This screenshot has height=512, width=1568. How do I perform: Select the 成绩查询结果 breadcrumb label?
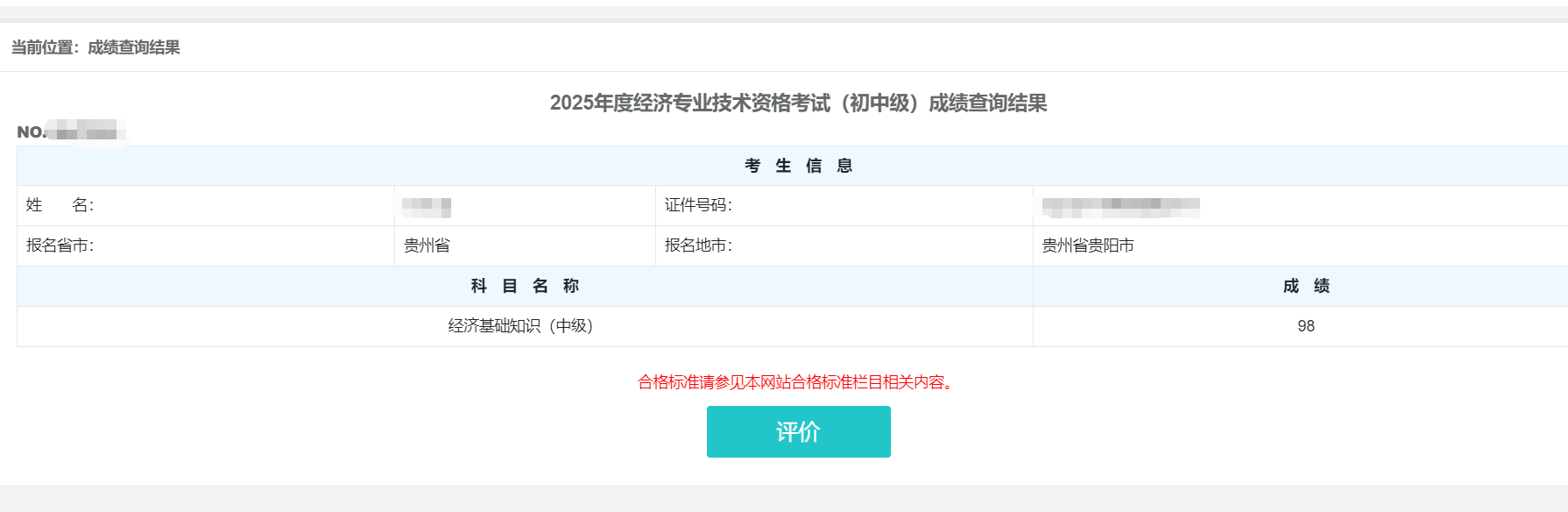click(133, 50)
